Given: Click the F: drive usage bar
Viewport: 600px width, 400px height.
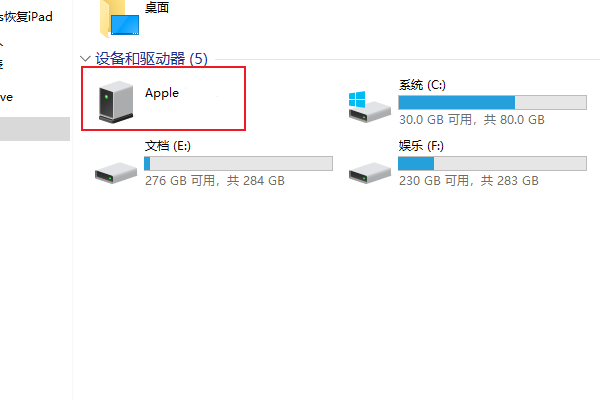Looking at the screenshot, I should pos(492,163).
